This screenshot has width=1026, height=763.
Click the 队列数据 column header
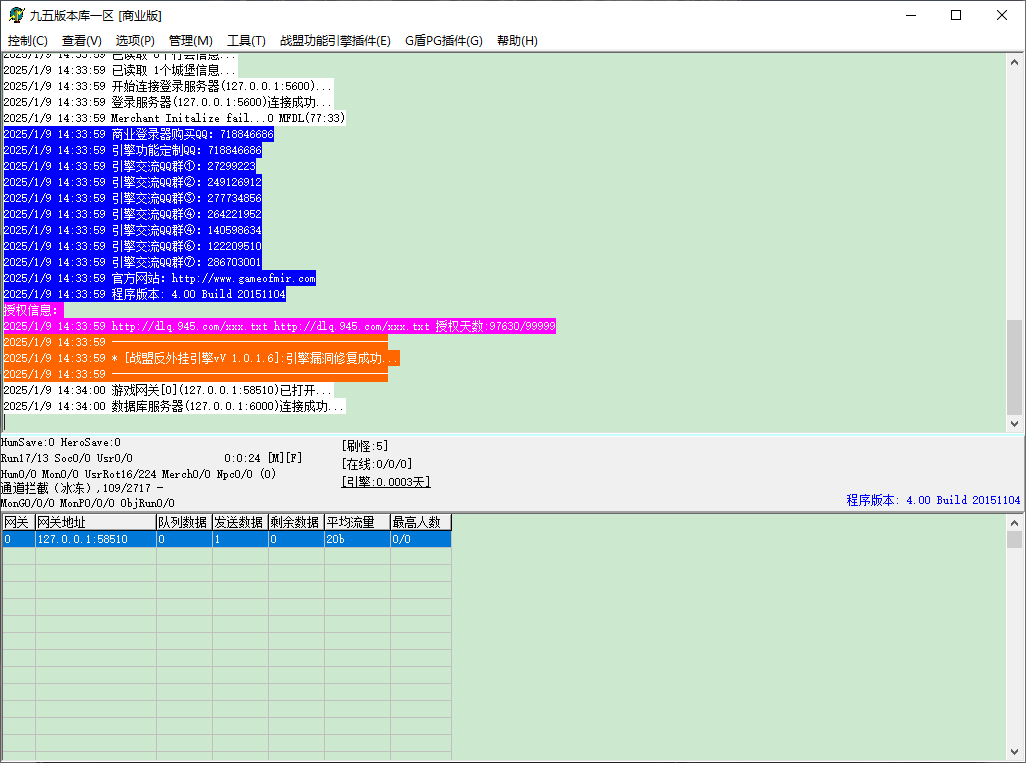(184, 522)
